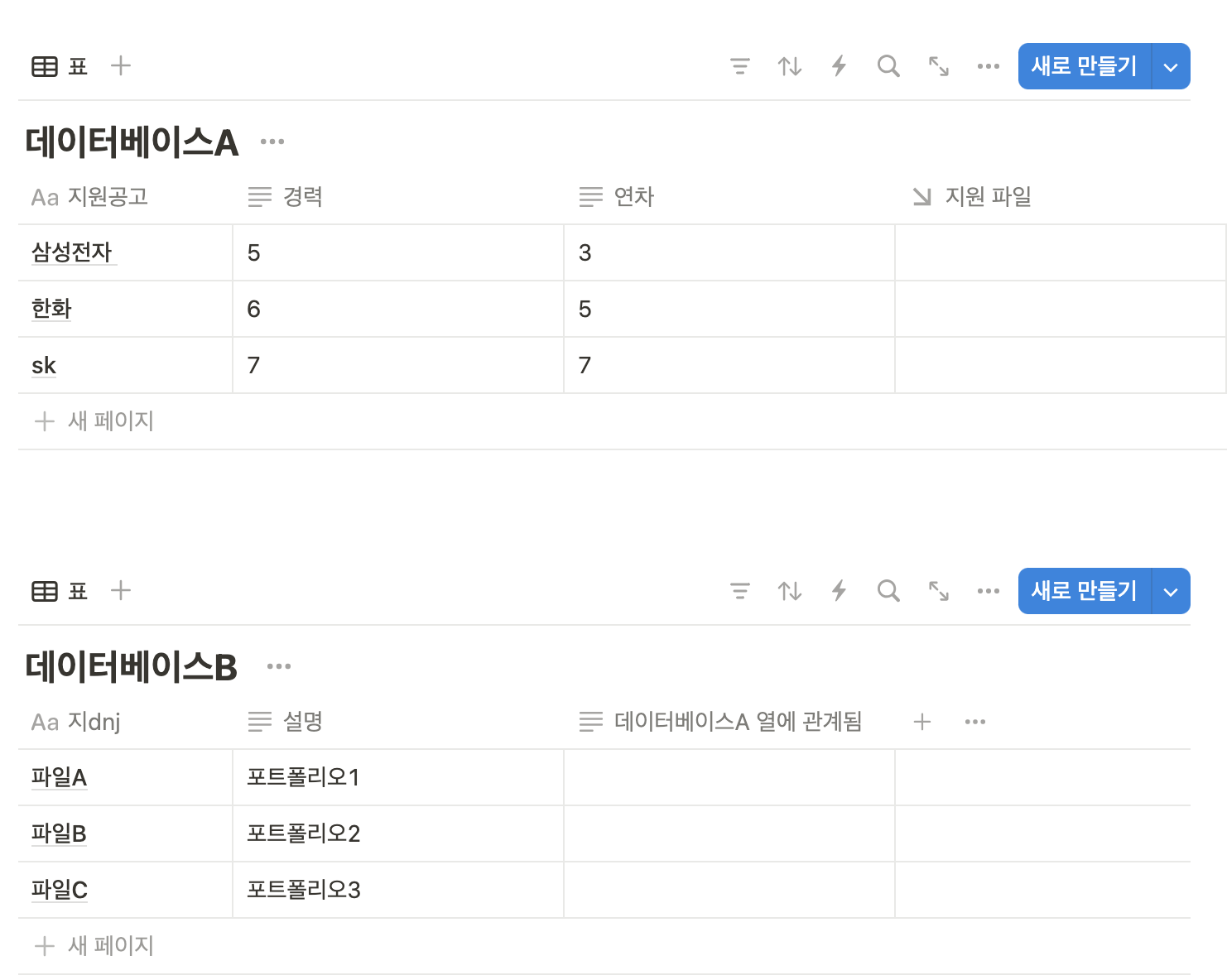Open the 지원 파일 property header
The image size is (1227, 980).
click(x=987, y=197)
